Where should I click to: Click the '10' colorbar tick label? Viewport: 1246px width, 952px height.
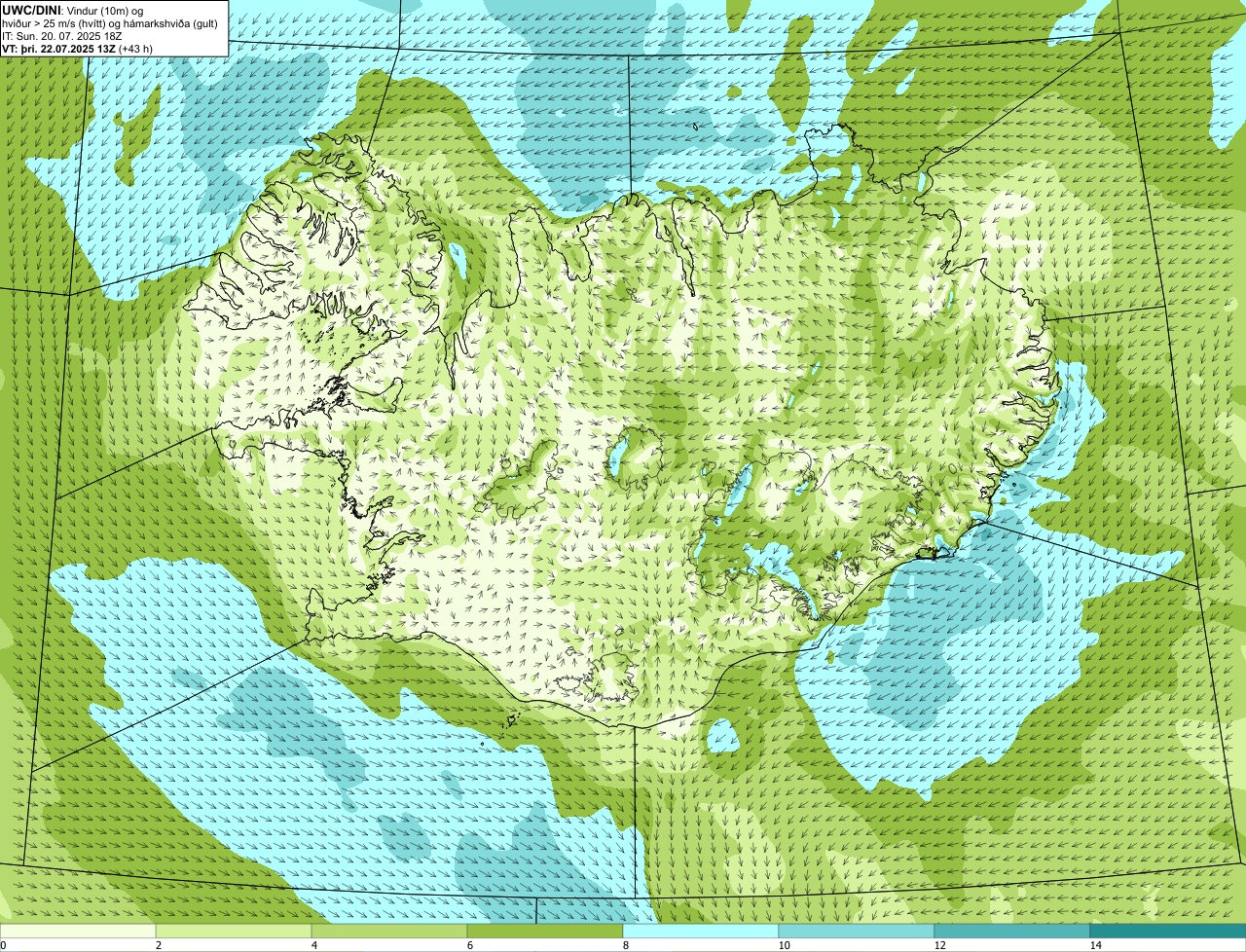click(784, 945)
